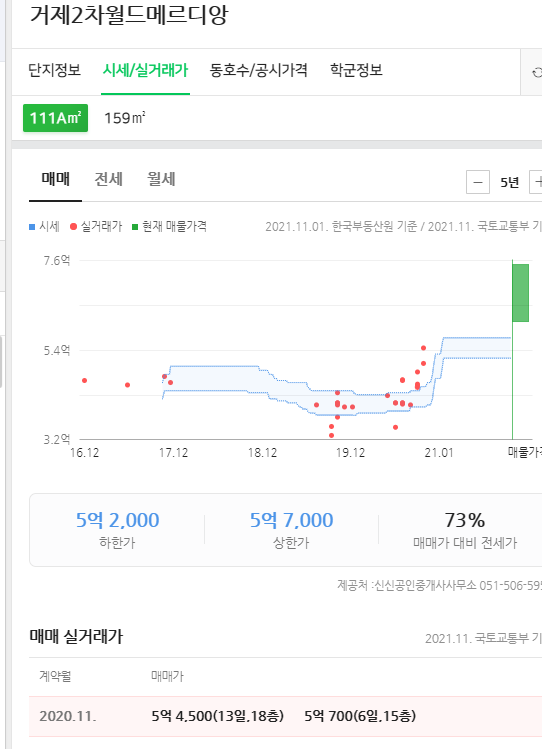Viewport: 542px width, 749px height.
Task: Click the 7.6억 y-axis label
Action: click(x=57, y=261)
